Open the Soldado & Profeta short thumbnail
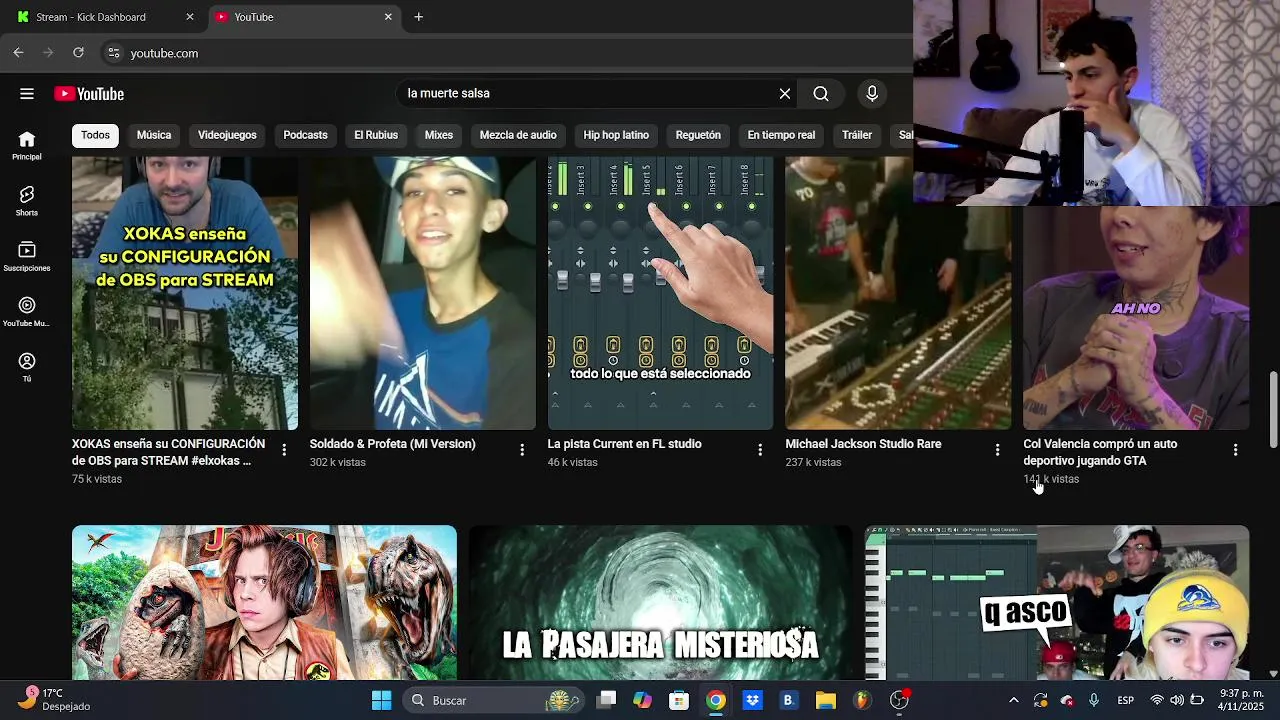 [423, 293]
